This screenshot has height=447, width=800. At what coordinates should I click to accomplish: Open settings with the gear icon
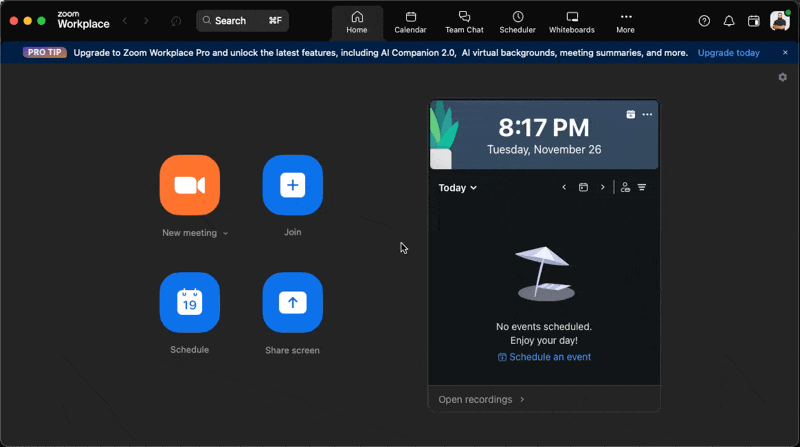[783, 77]
